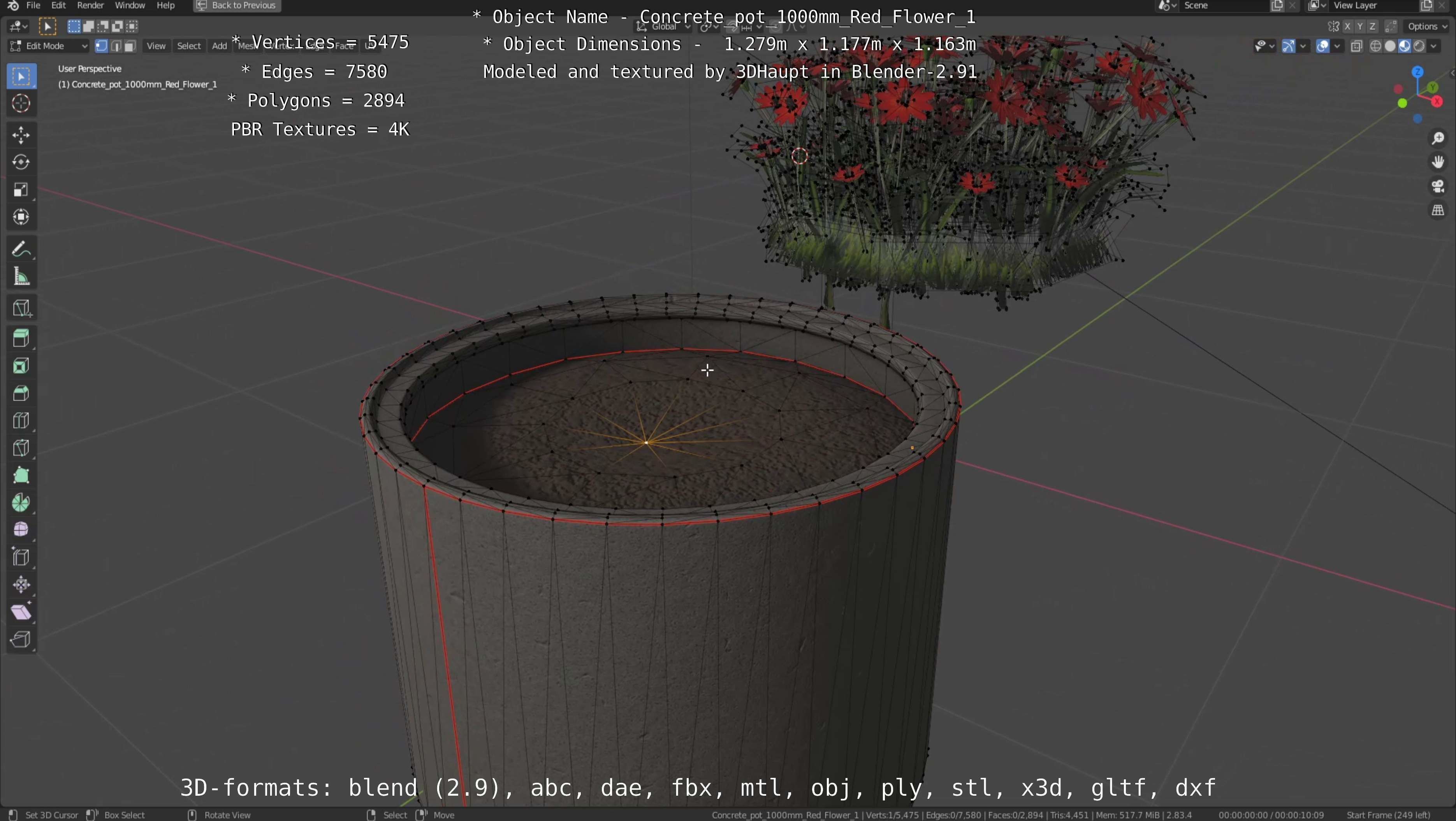Open the overlays options dropdown arrow

coord(1337,46)
